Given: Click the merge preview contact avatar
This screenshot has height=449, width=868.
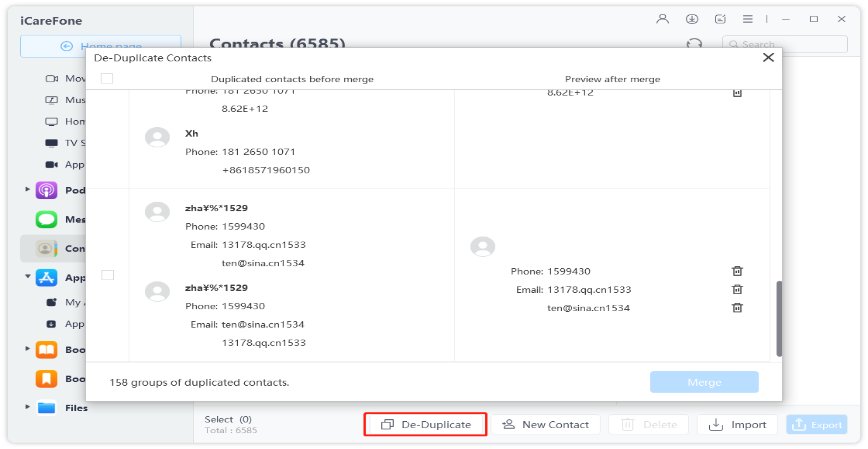Looking at the screenshot, I should [483, 246].
